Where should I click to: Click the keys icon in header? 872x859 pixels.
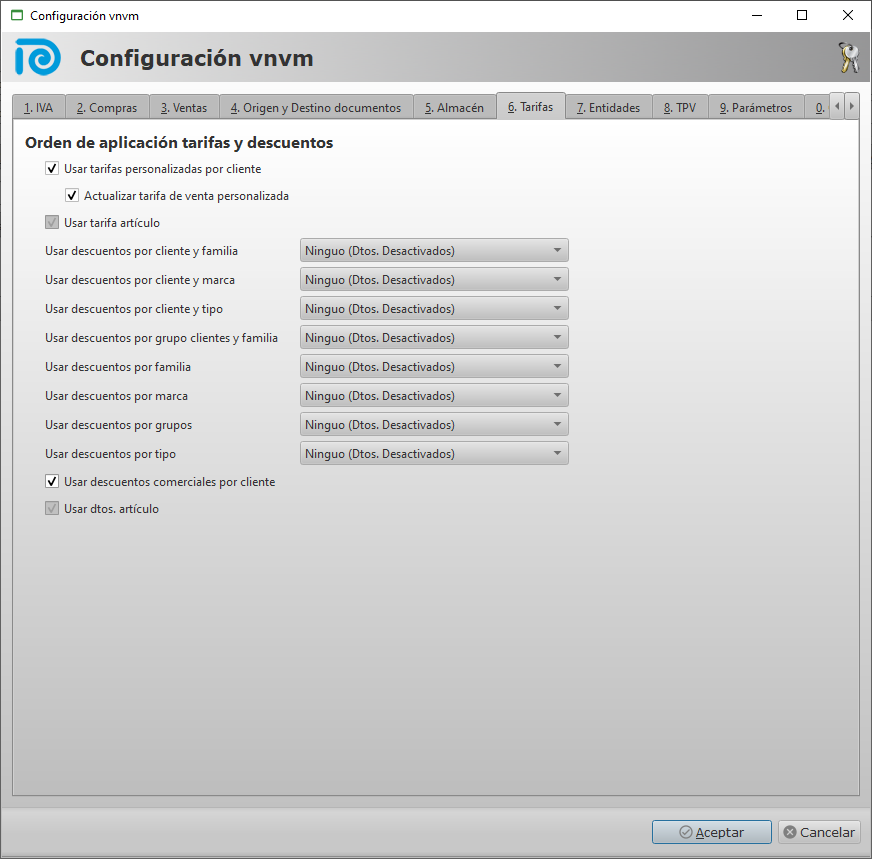pyautogui.click(x=848, y=58)
